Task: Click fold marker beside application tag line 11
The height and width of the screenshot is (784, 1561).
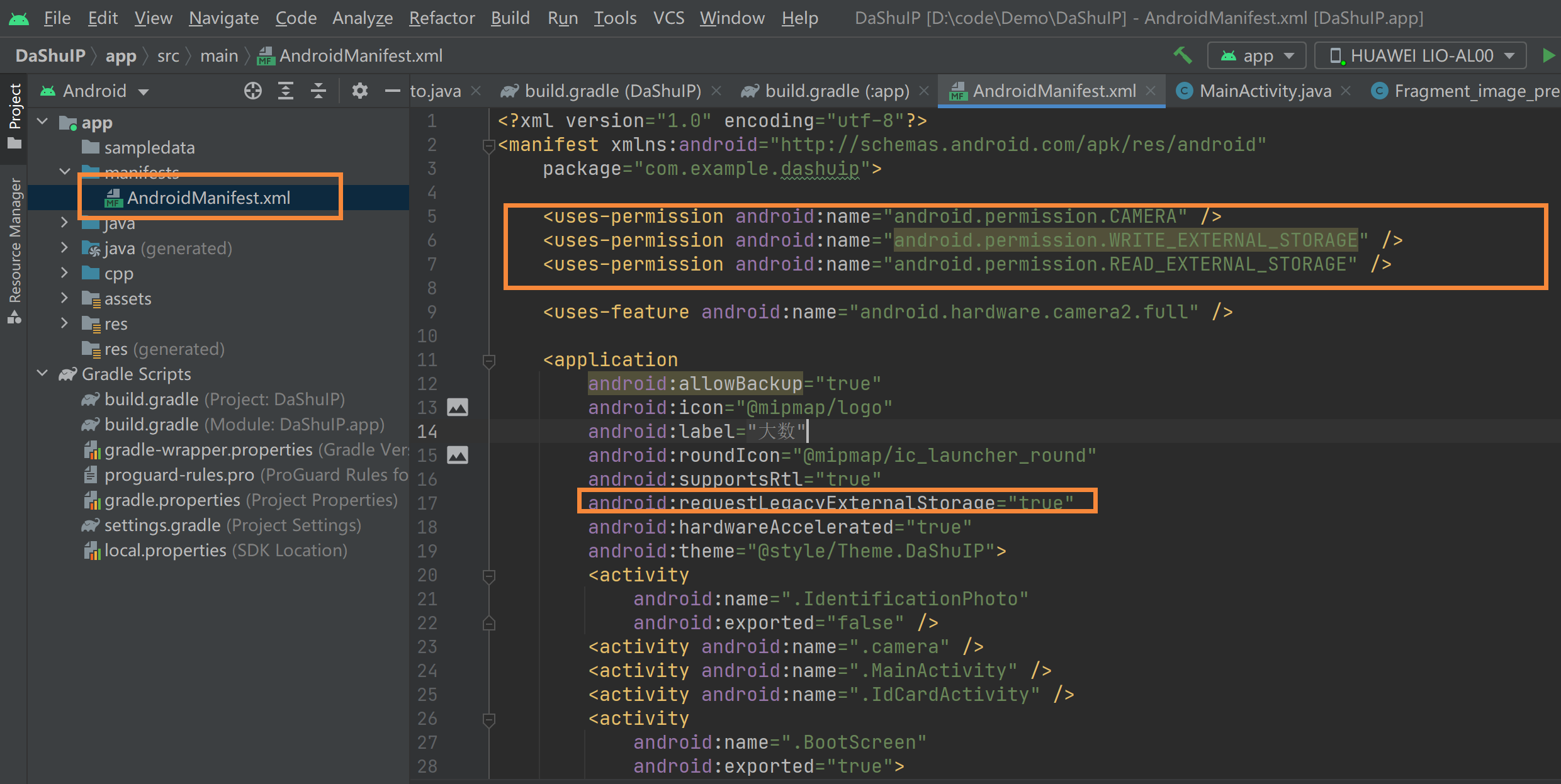Action: click(x=488, y=361)
